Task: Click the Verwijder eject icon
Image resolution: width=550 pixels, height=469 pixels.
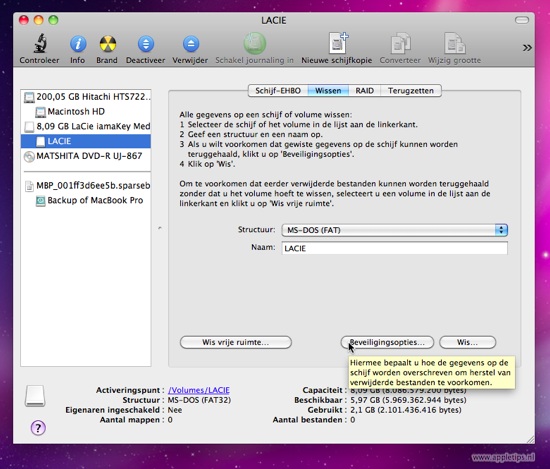Action: (190, 44)
